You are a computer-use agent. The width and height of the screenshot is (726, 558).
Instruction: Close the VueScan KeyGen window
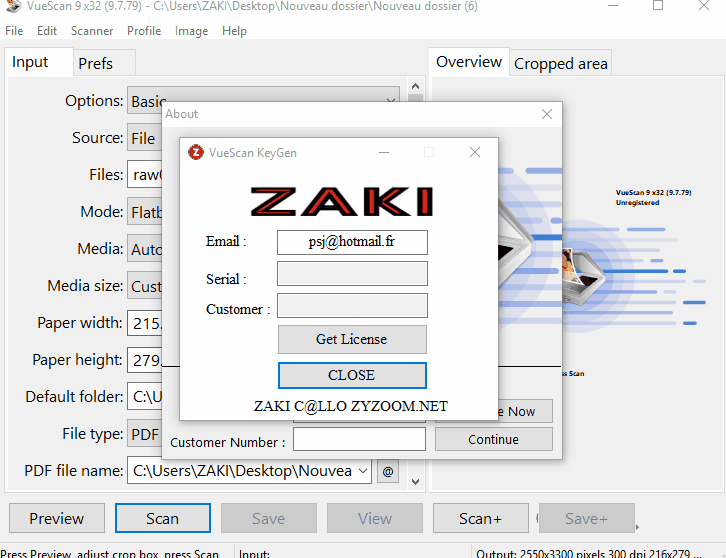pos(475,152)
